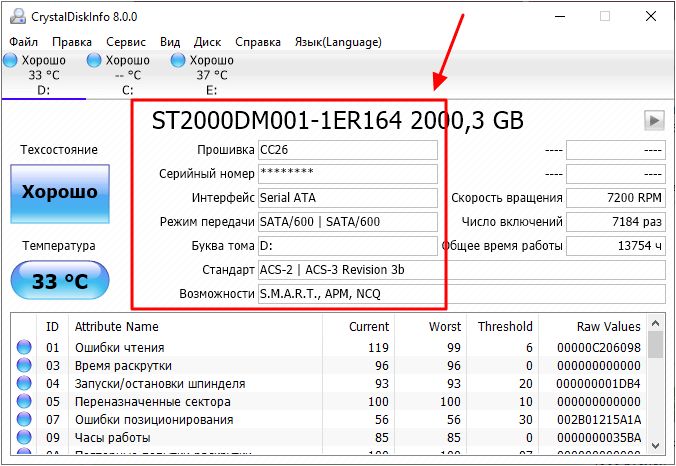This screenshot has width=676, height=466.
Task: Select the Часы работы attribute row
Action: 329,438
